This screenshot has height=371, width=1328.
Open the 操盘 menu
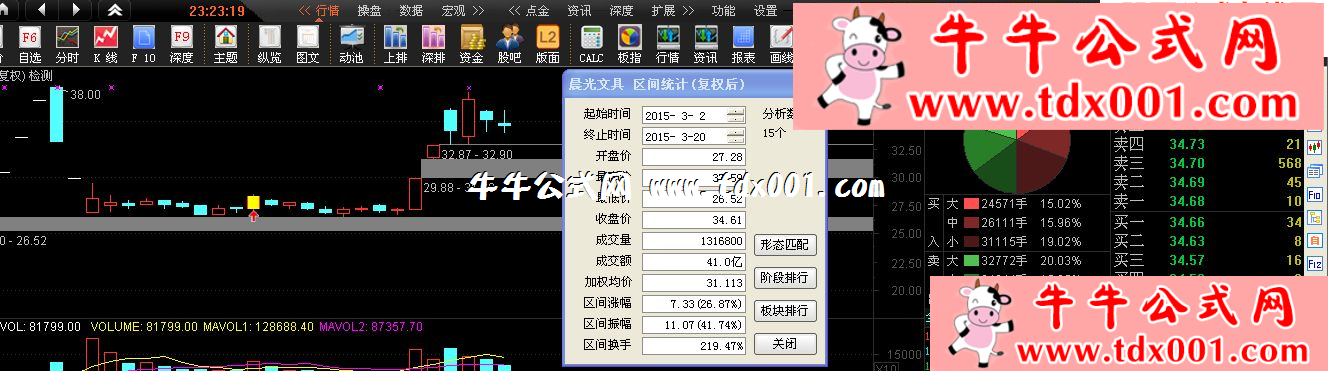coord(370,11)
